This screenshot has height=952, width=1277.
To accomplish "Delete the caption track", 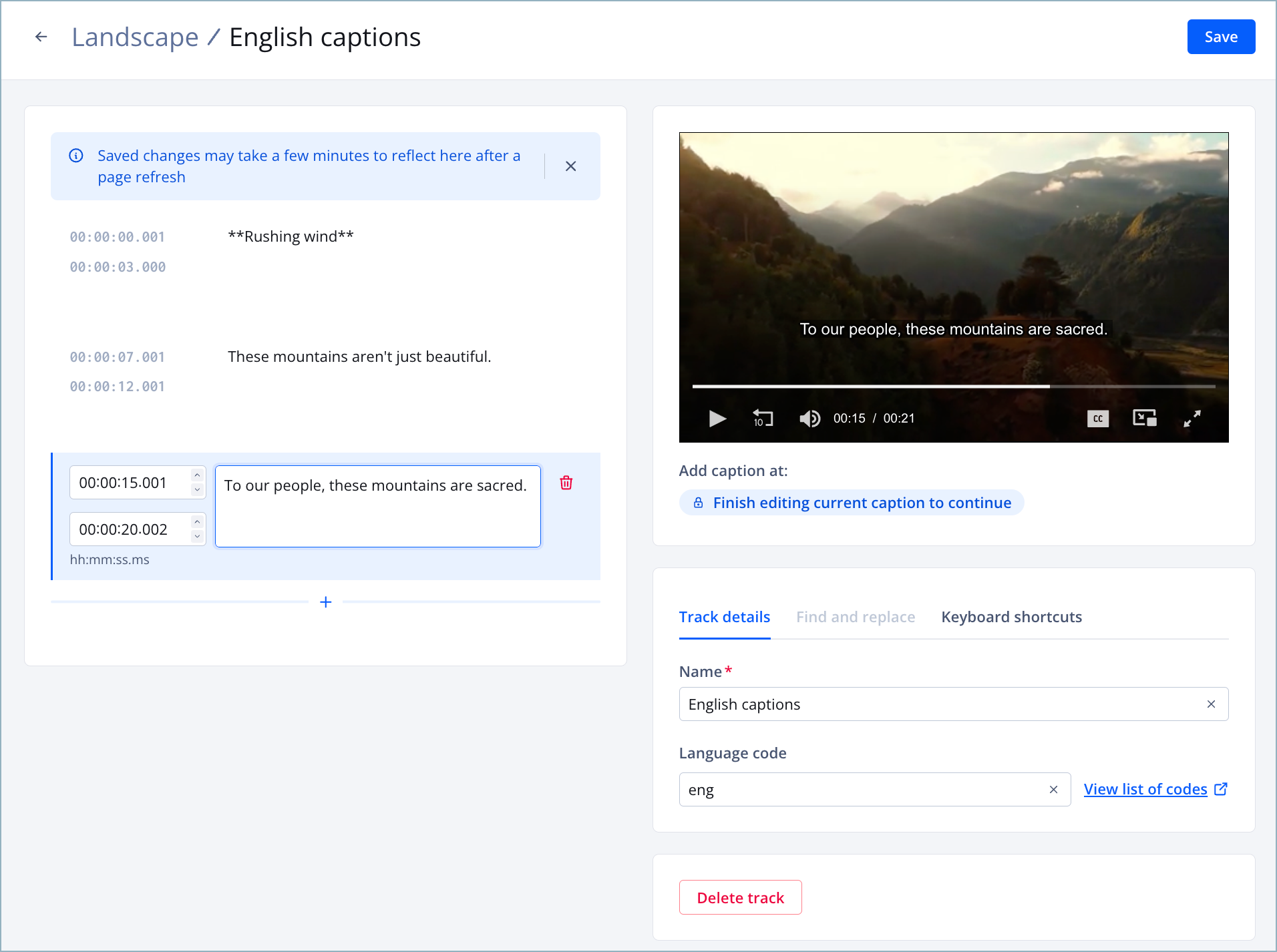I will (x=740, y=898).
